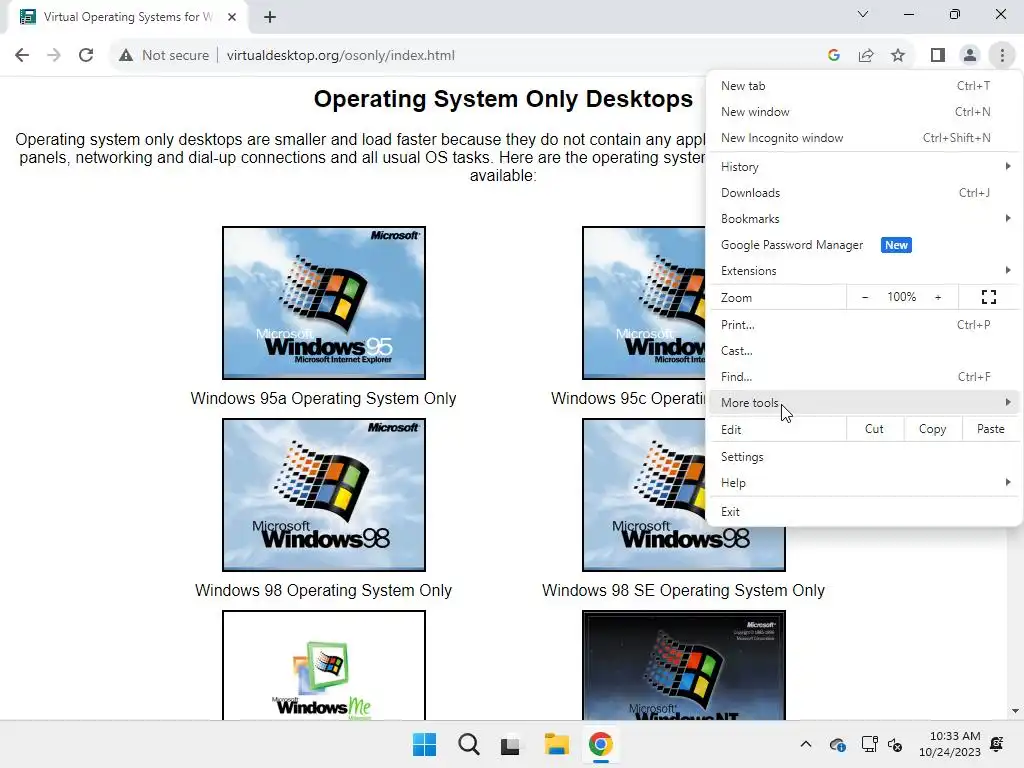
Task: Open File Explorer from taskbar
Action: 556,744
